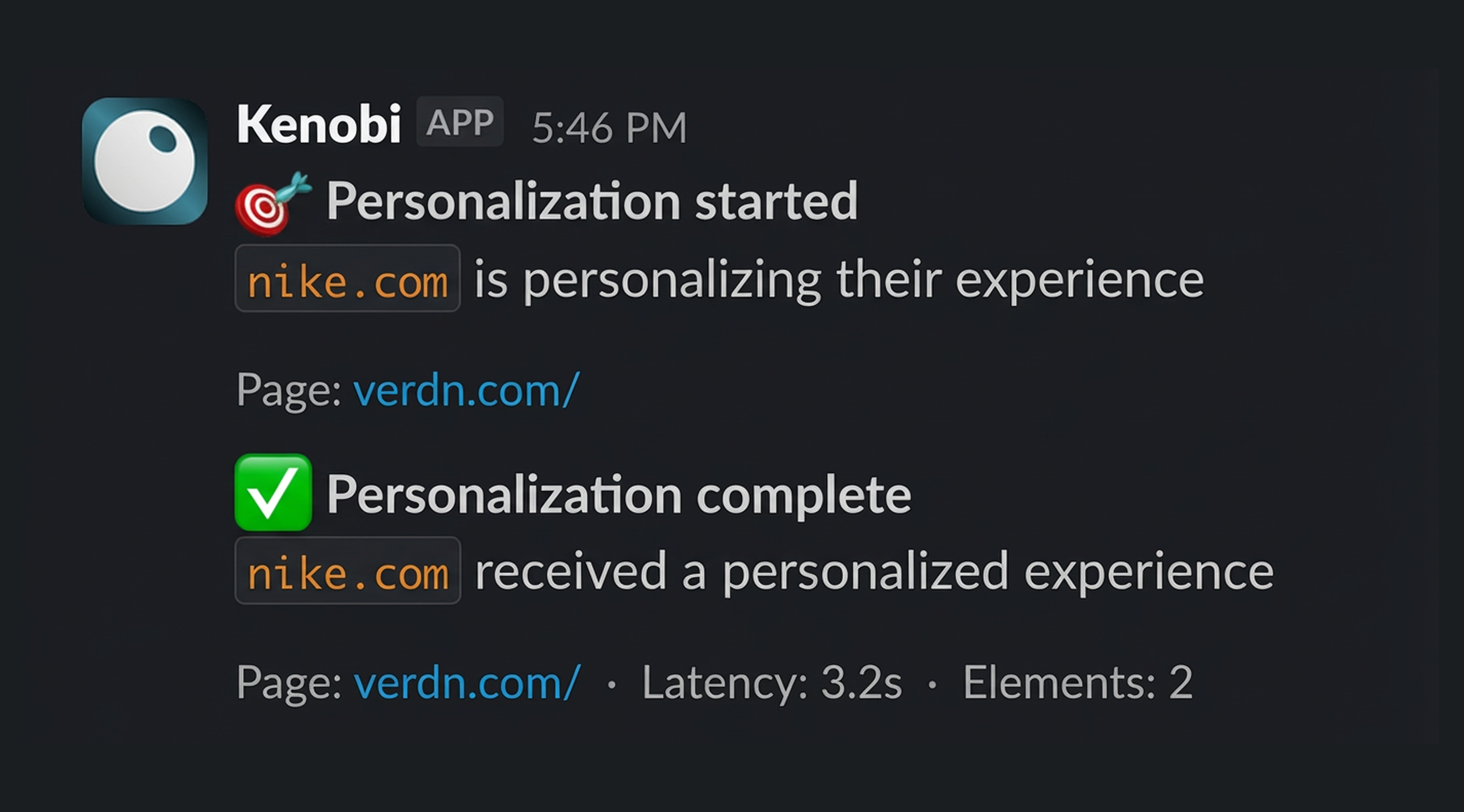Click nike.com chip before "is personalizing"
This screenshot has width=1464, height=812.
tap(347, 278)
